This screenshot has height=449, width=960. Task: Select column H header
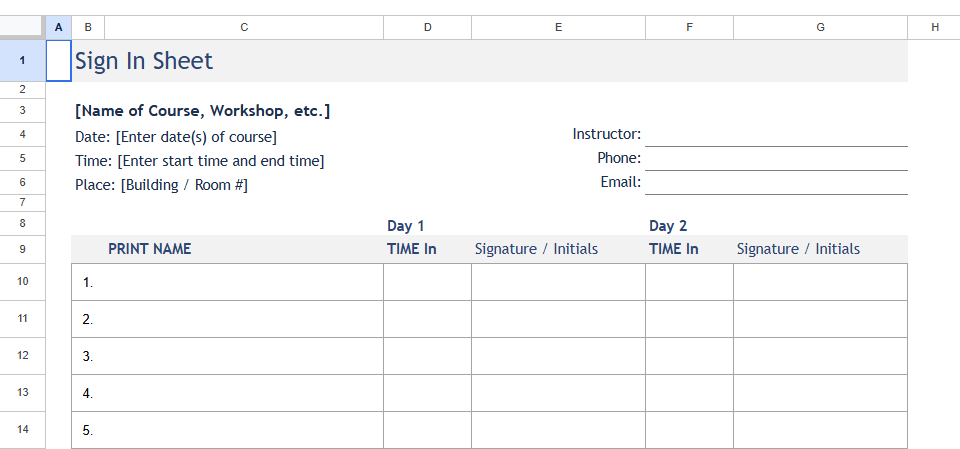coord(934,27)
